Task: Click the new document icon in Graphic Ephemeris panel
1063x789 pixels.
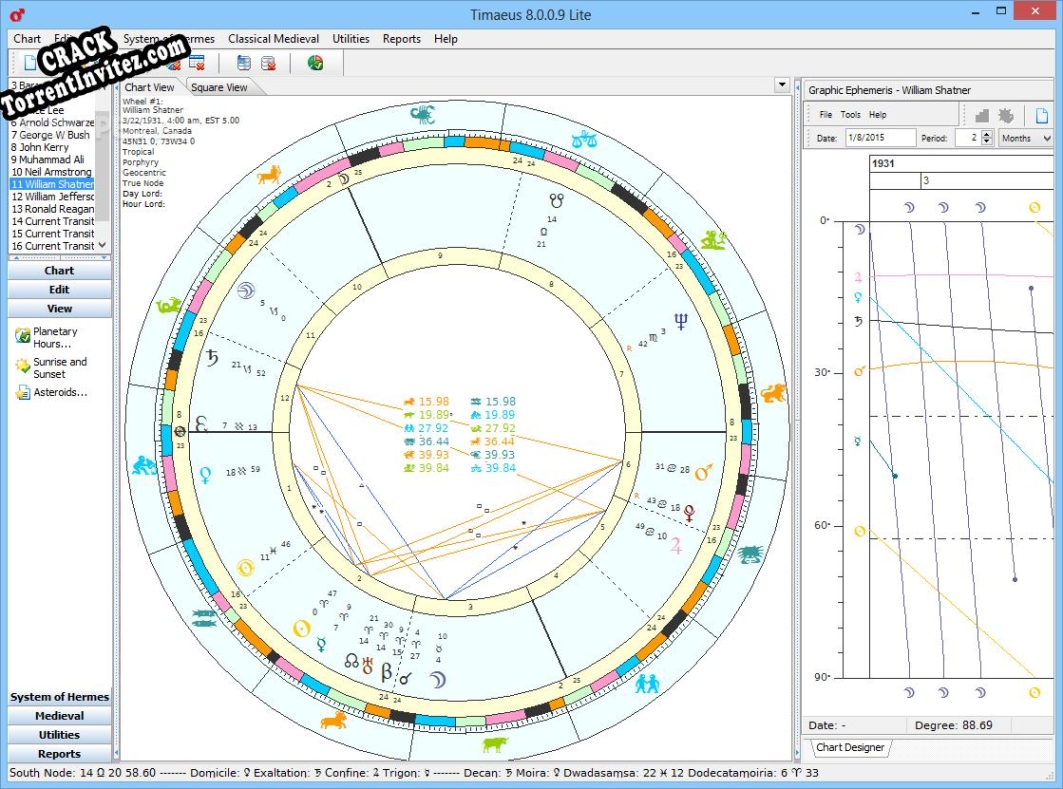Action: point(1040,114)
